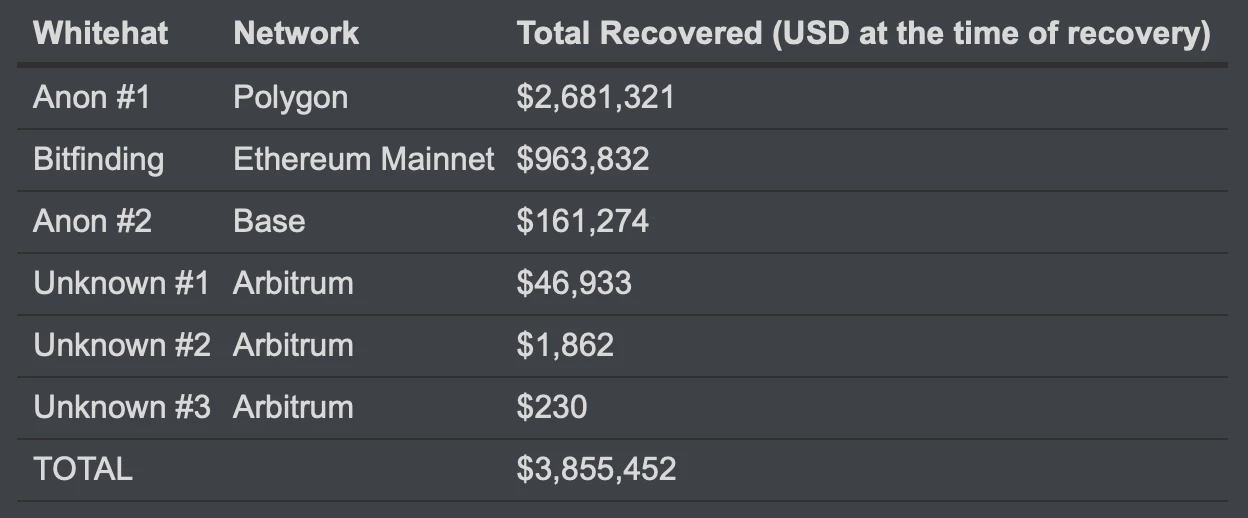Click the Whitehat column header
The height and width of the screenshot is (518, 1248).
[100, 33]
